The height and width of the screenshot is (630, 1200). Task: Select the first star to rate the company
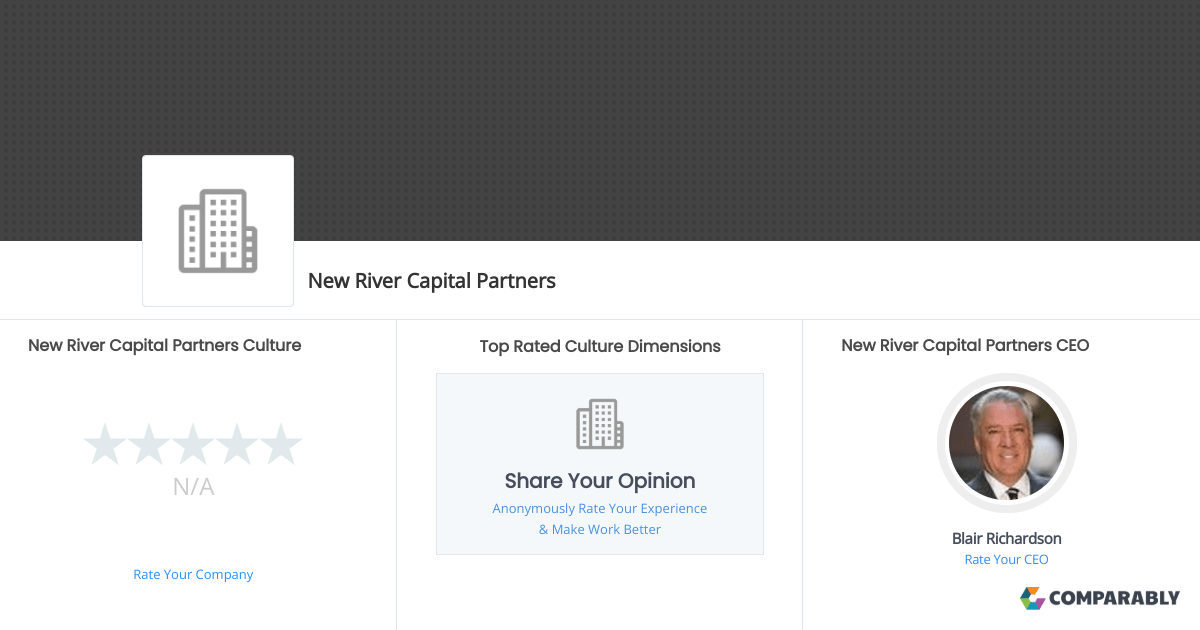(106, 443)
